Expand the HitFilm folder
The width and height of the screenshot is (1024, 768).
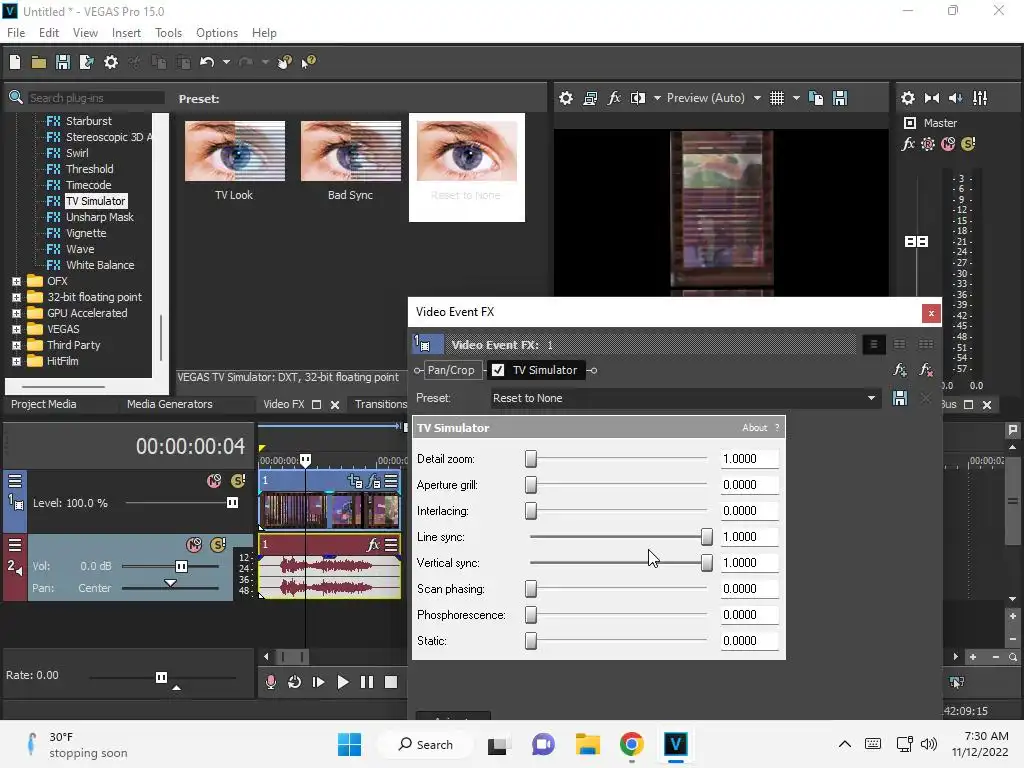click(16, 361)
